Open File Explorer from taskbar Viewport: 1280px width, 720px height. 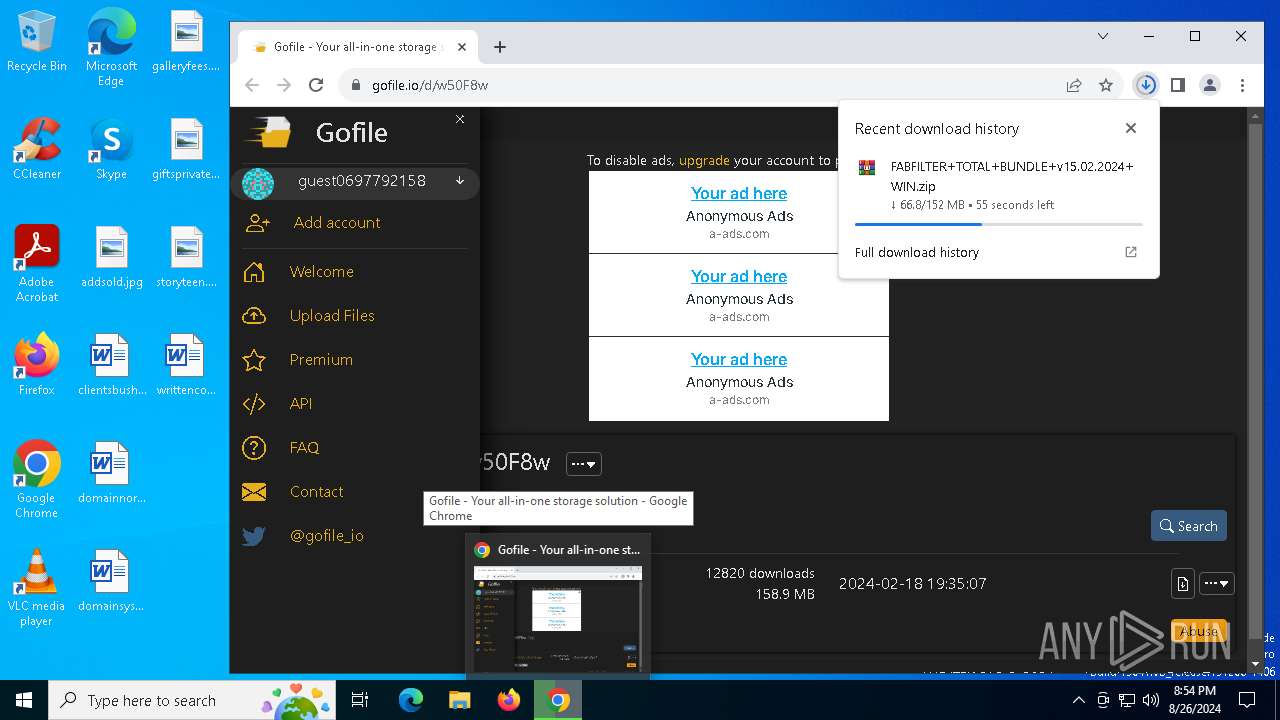(459, 700)
